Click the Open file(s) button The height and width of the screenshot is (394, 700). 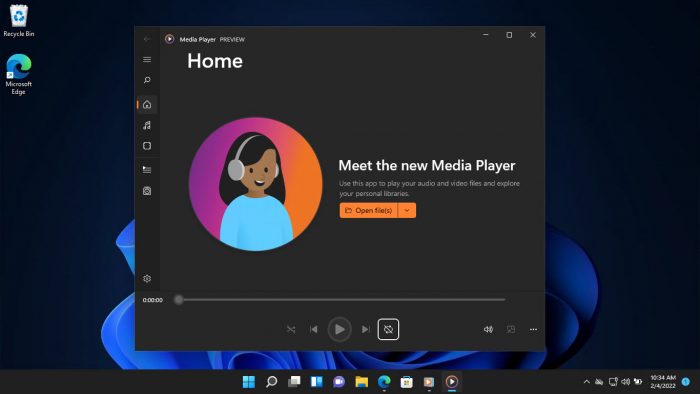(369, 211)
